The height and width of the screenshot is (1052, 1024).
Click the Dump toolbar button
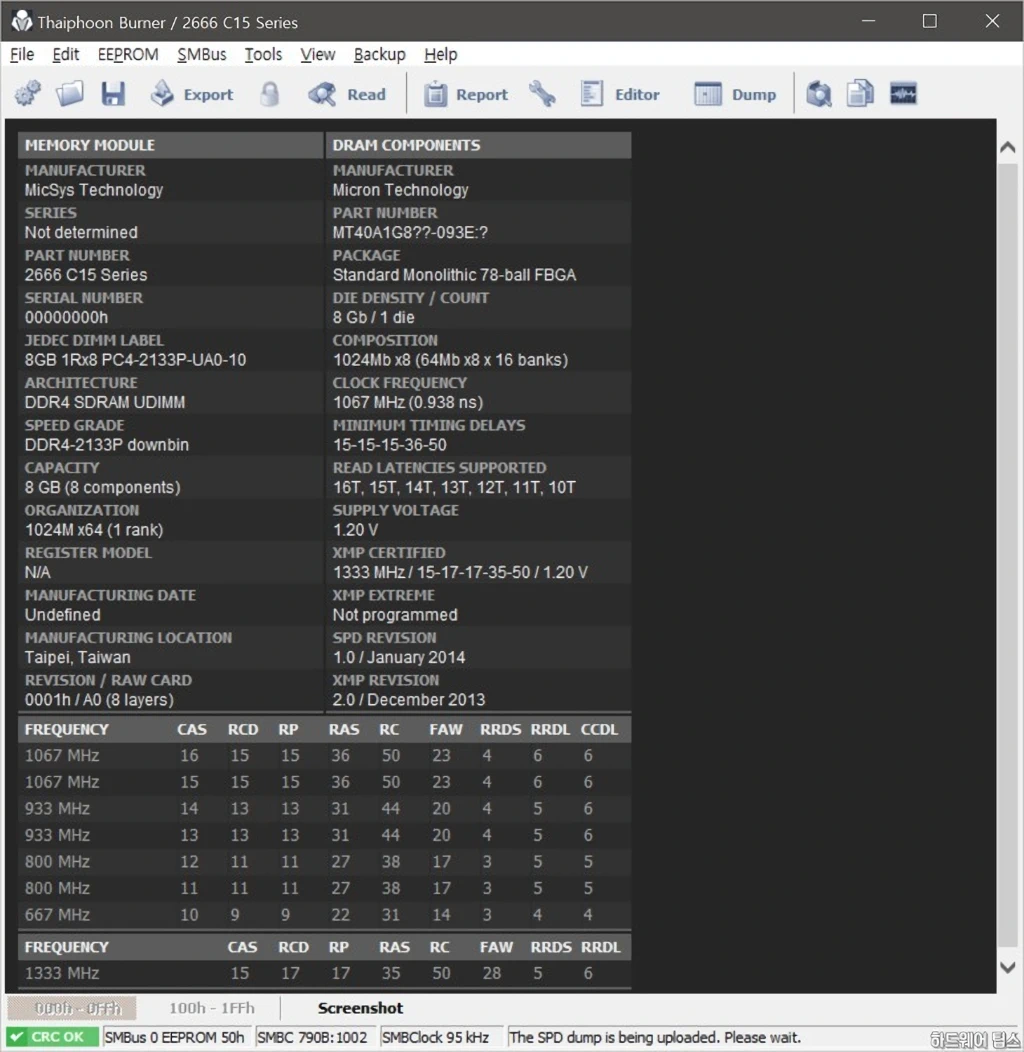pyautogui.click(x=735, y=94)
